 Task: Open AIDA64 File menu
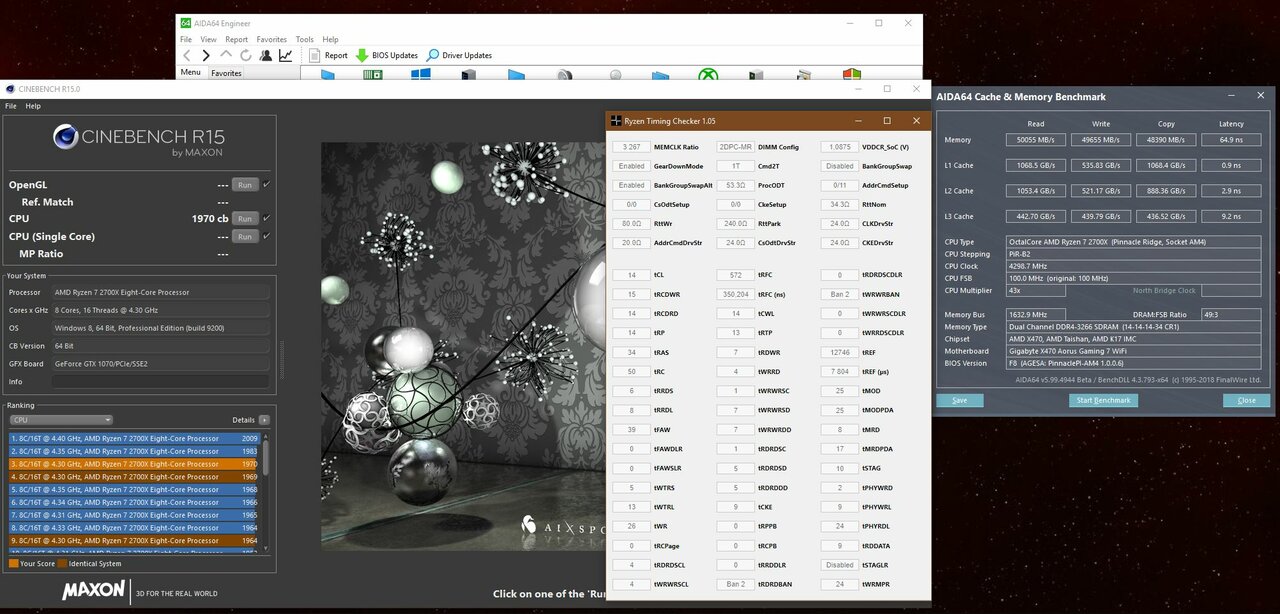186,40
